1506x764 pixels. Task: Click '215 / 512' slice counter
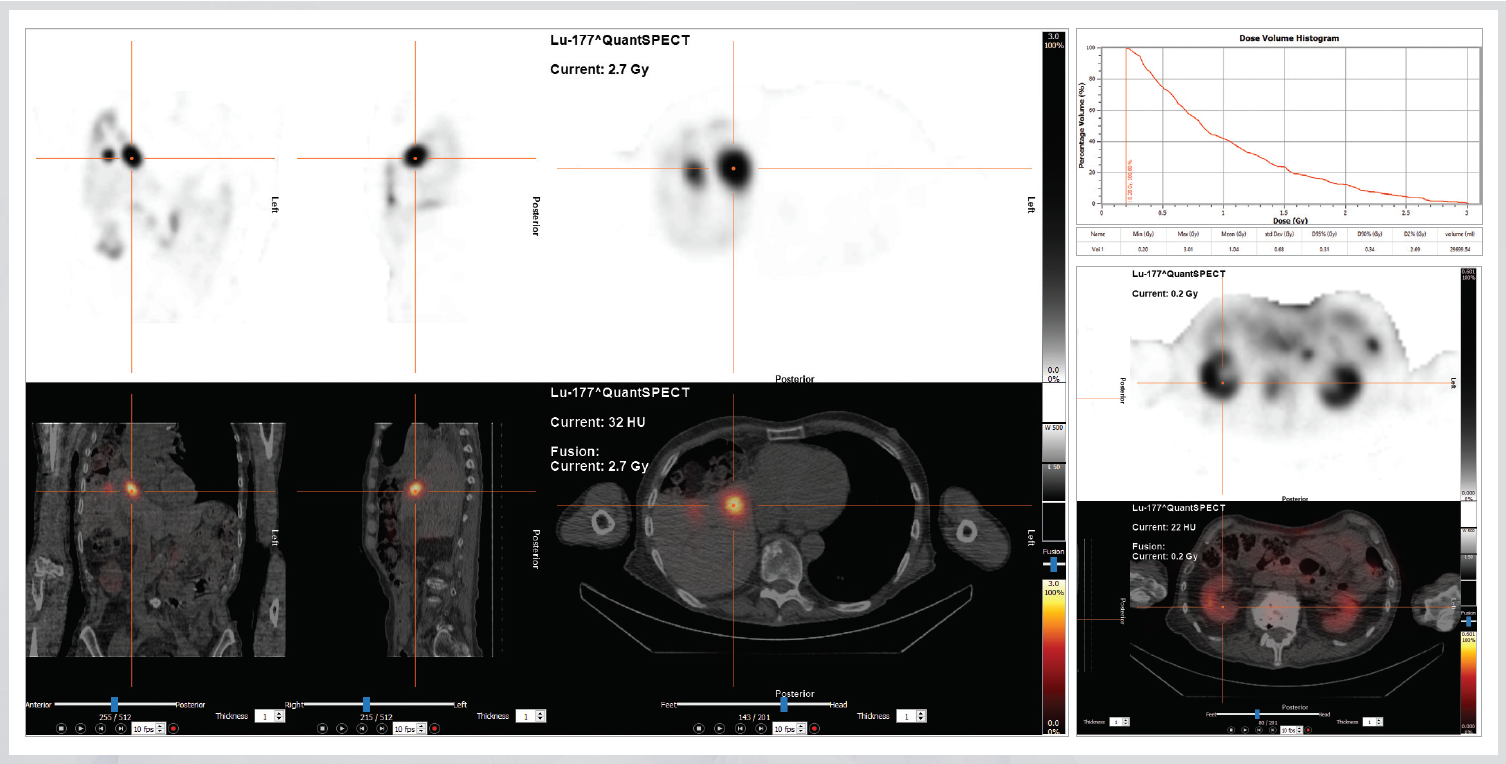click(x=376, y=717)
